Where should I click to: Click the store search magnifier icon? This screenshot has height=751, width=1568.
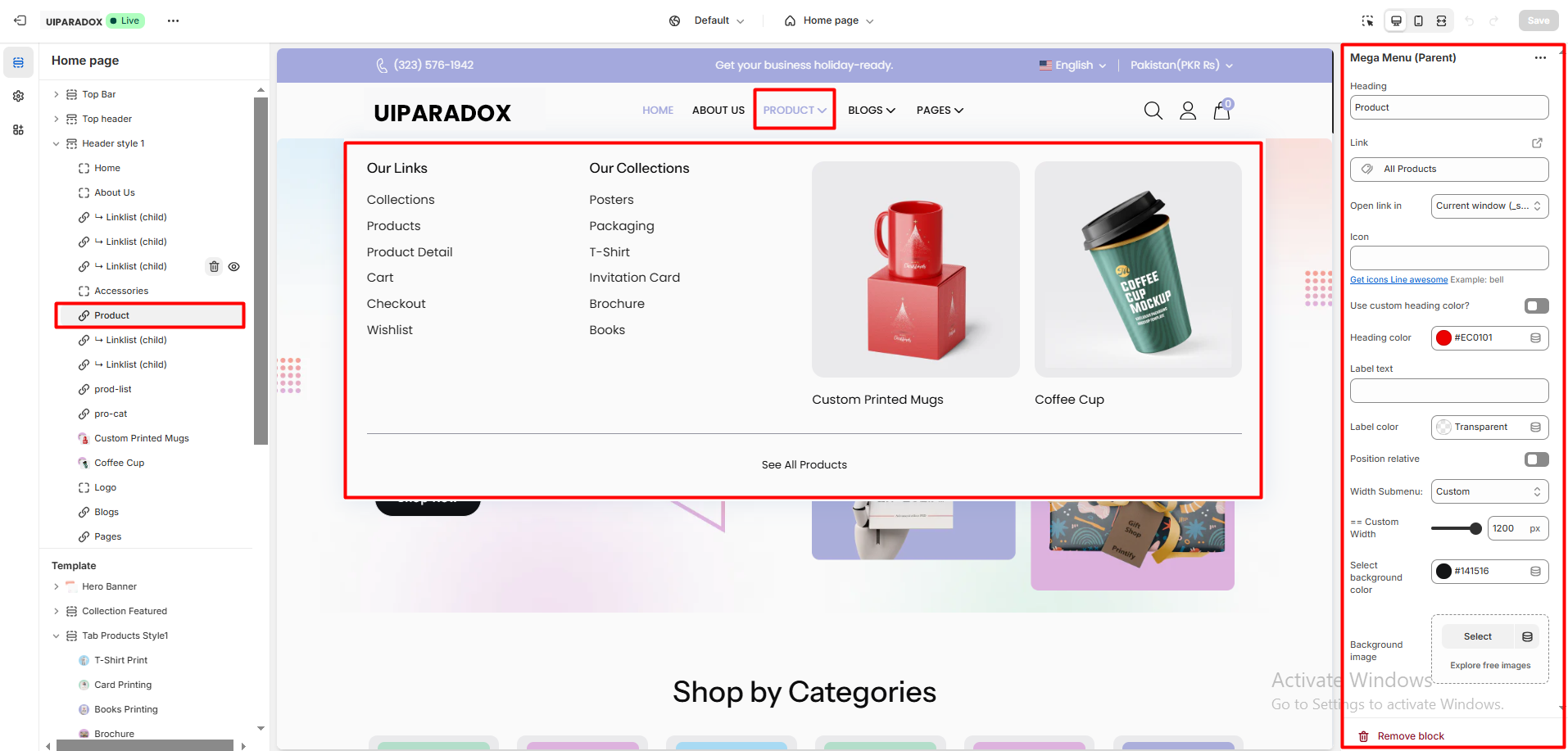click(1153, 111)
